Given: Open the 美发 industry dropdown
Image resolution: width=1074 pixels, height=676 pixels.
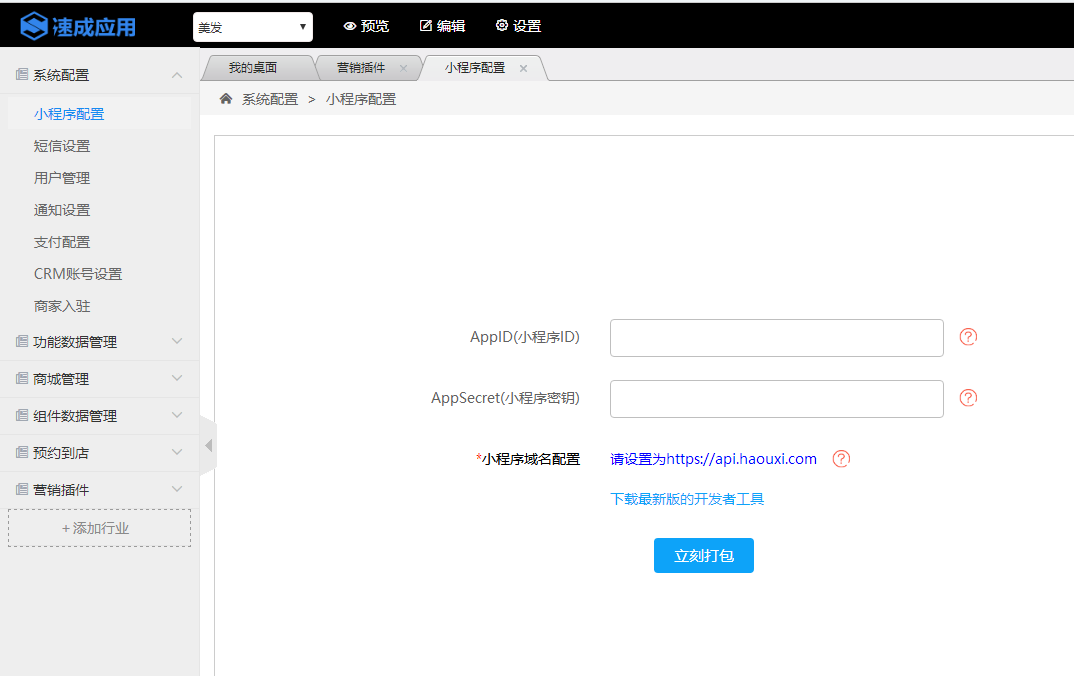Looking at the screenshot, I should click(253, 27).
